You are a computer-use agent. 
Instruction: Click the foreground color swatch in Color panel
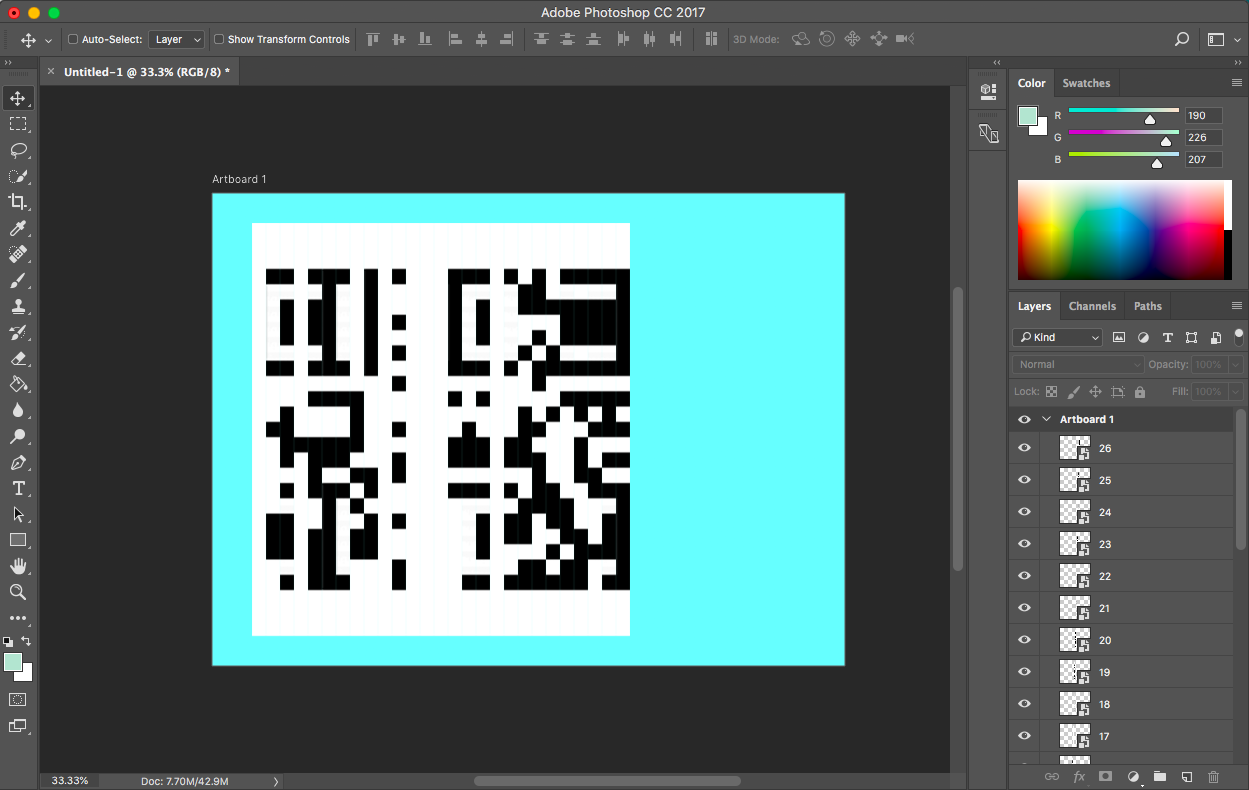pos(1028,116)
